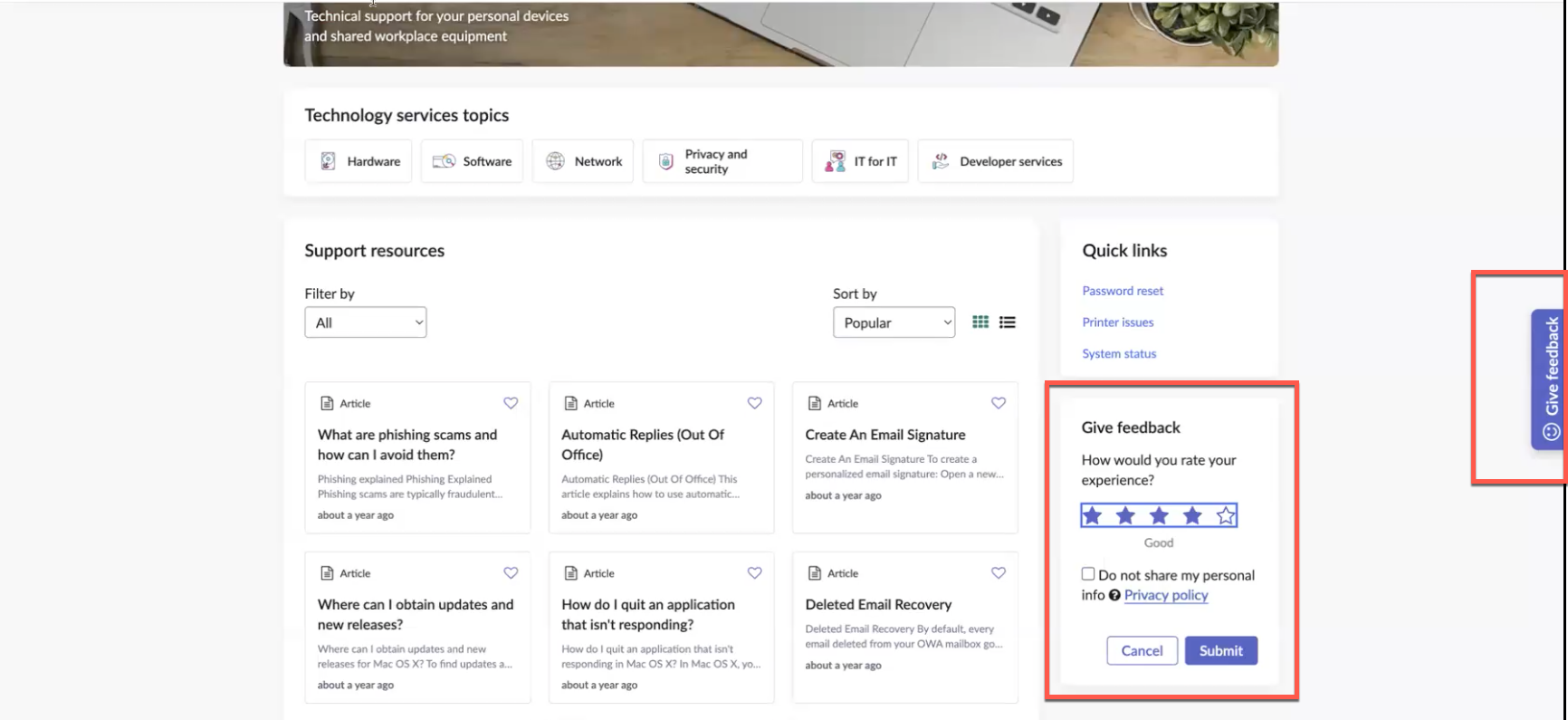
Task: Click the Software topic icon
Action: click(444, 161)
